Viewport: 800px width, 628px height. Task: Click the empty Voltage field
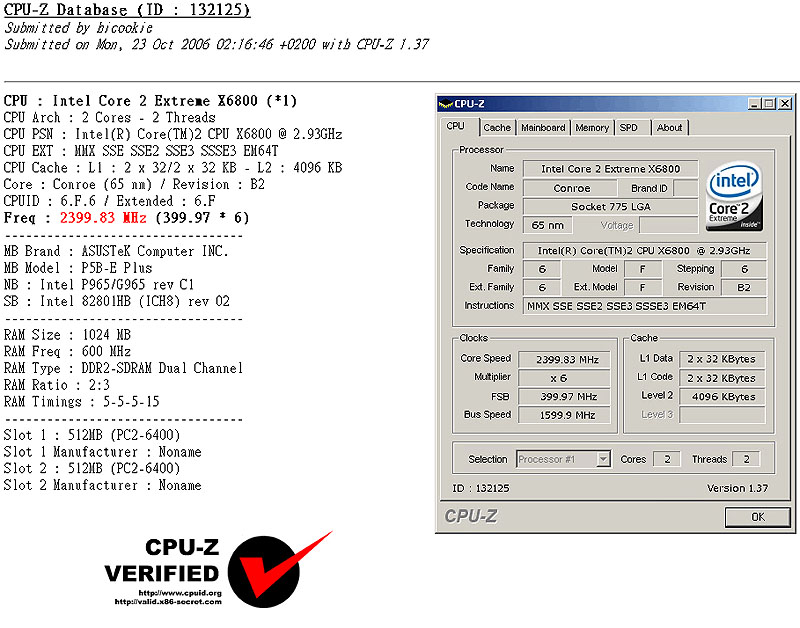tap(668, 225)
